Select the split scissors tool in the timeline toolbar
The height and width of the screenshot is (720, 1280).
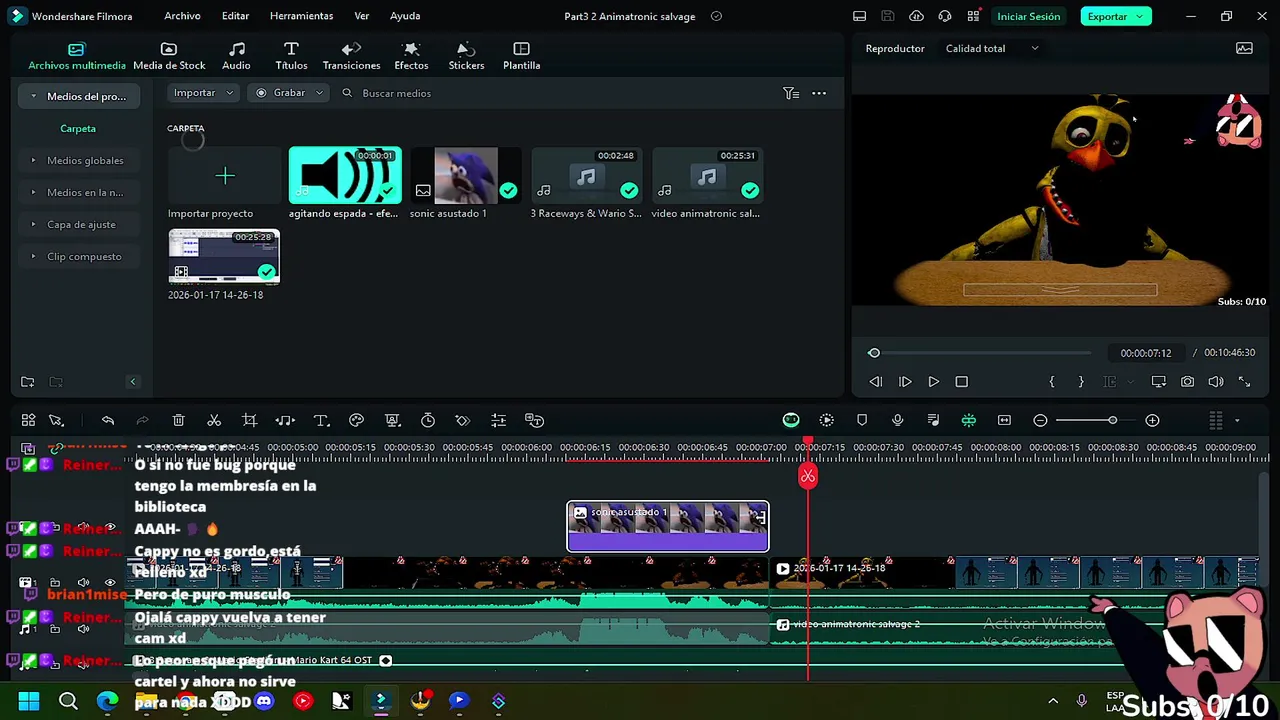(214, 421)
